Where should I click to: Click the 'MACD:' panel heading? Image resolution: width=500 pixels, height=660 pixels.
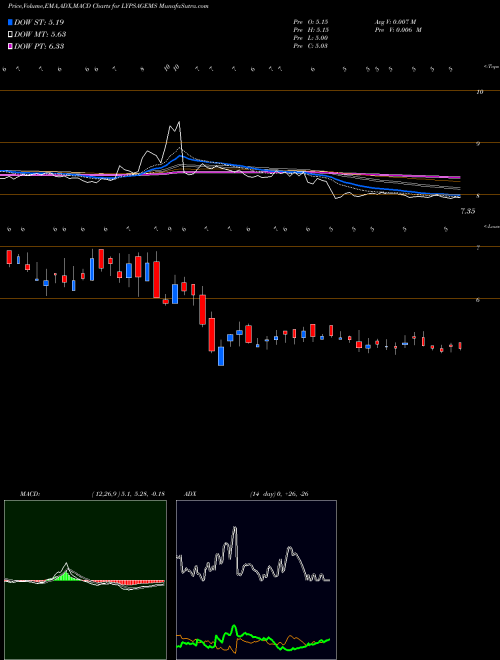click(30, 494)
